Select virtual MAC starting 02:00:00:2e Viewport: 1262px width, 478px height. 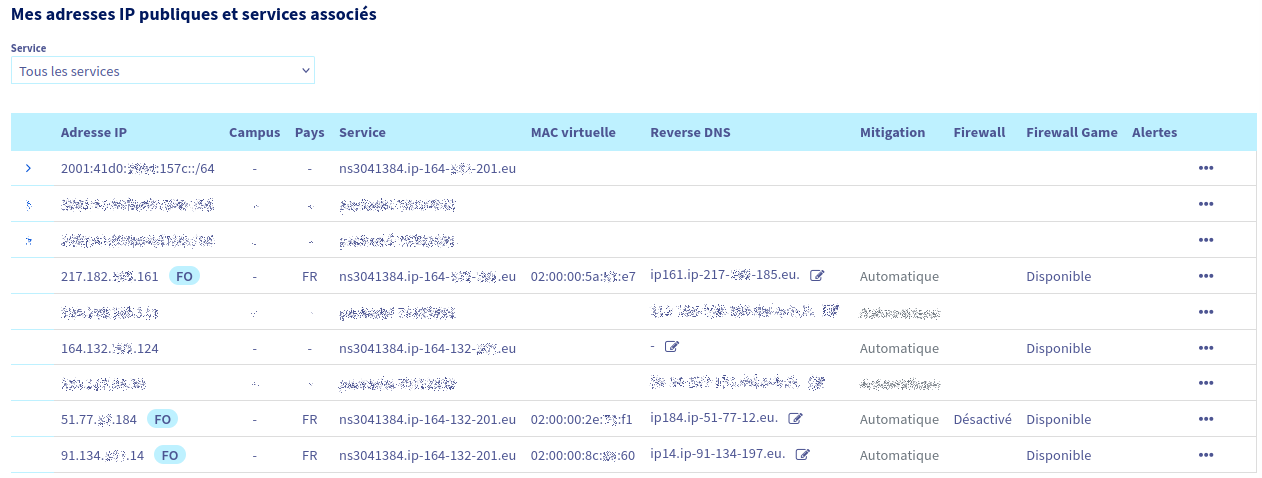[x=582, y=420]
